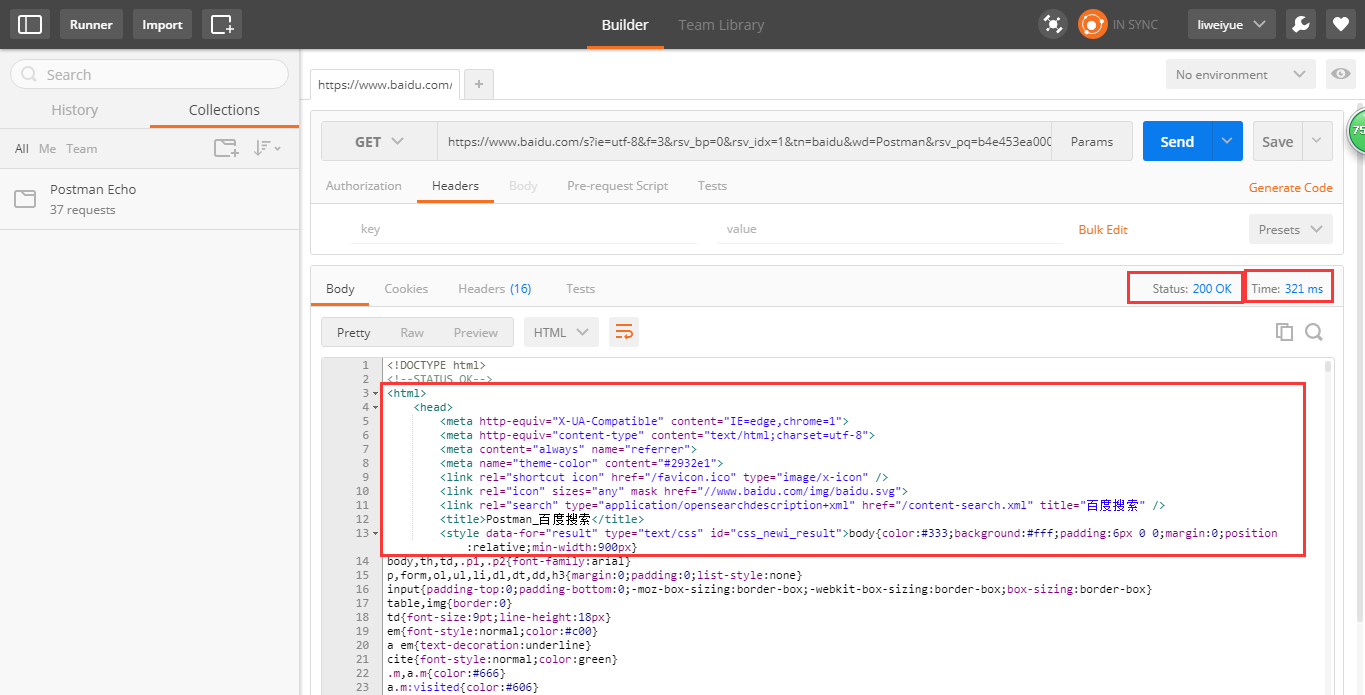Search the response with magnifier icon

point(1314,332)
